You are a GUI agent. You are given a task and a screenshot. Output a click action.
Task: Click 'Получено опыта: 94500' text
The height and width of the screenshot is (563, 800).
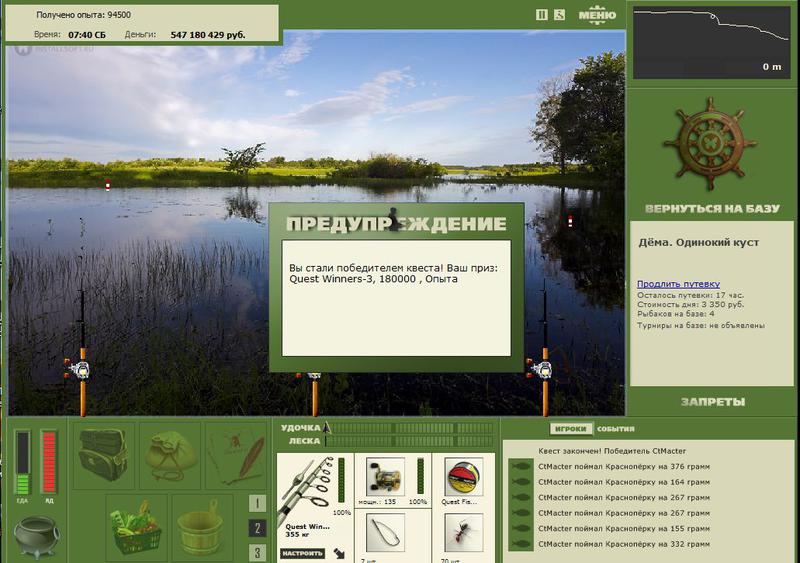(84, 15)
